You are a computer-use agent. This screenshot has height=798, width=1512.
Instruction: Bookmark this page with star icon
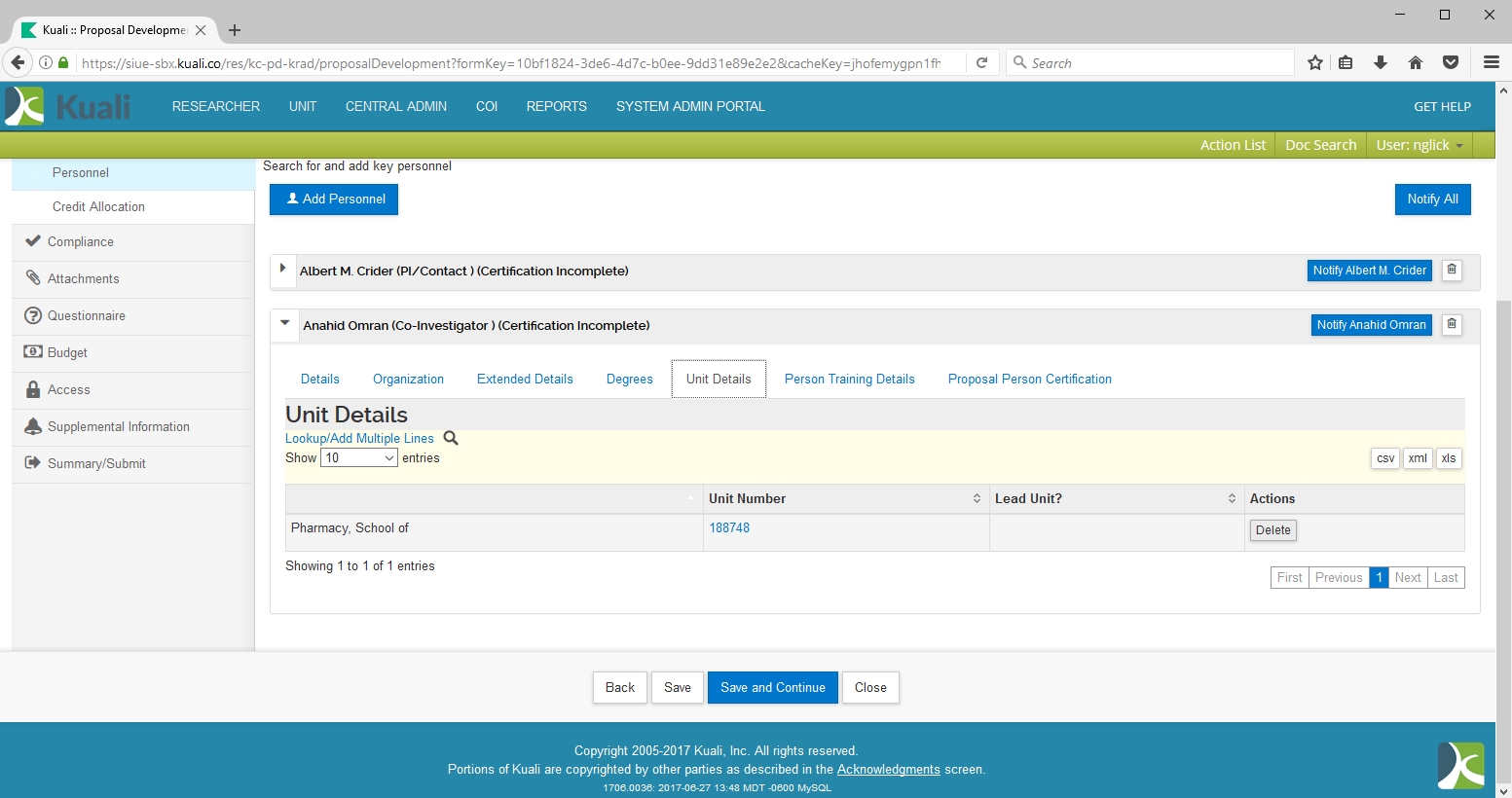(1315, 62)
